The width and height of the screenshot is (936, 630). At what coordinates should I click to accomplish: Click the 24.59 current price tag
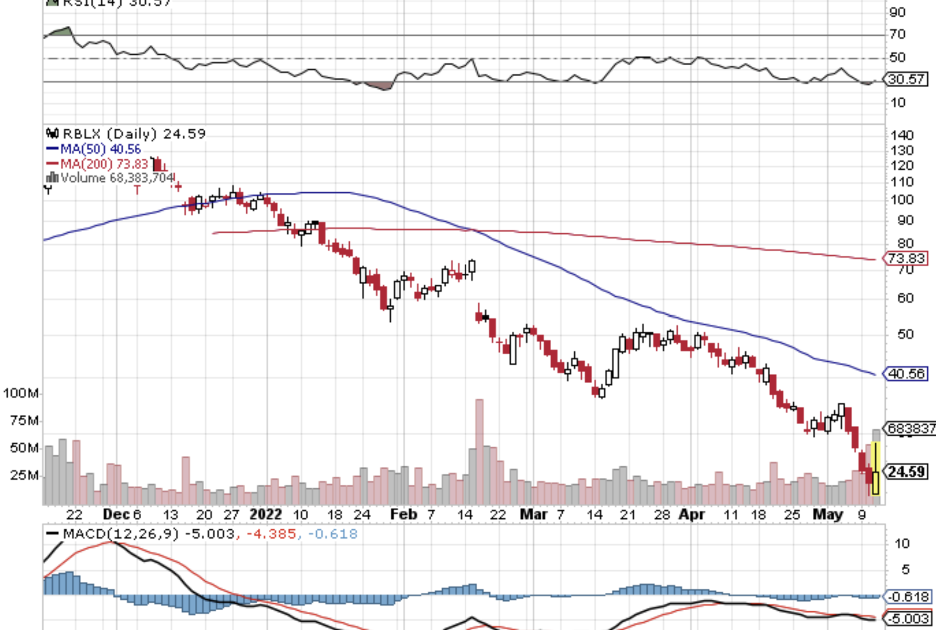click(x=904, y=471)
